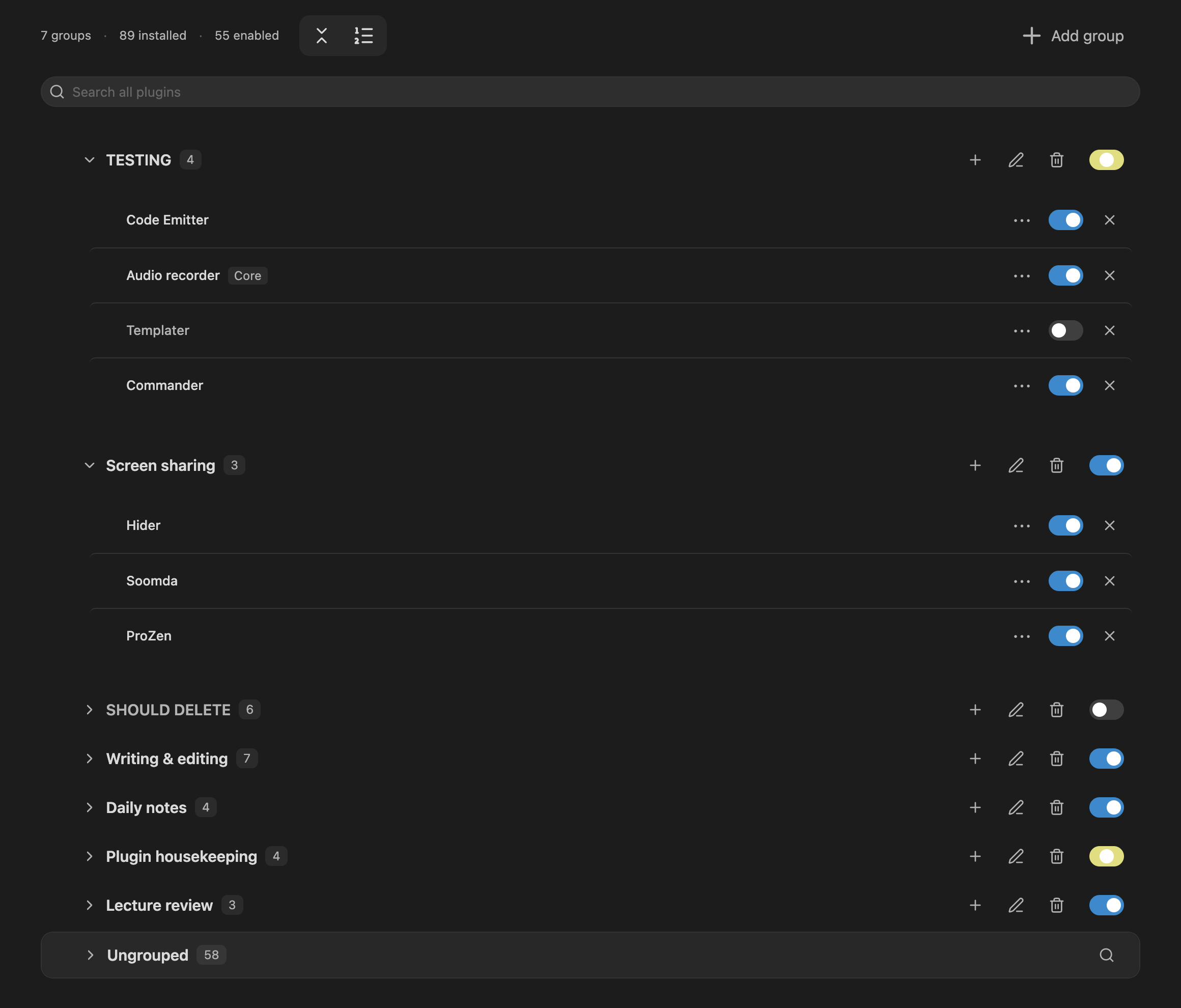Expand the Writing & editing group

tap(90, 758)
